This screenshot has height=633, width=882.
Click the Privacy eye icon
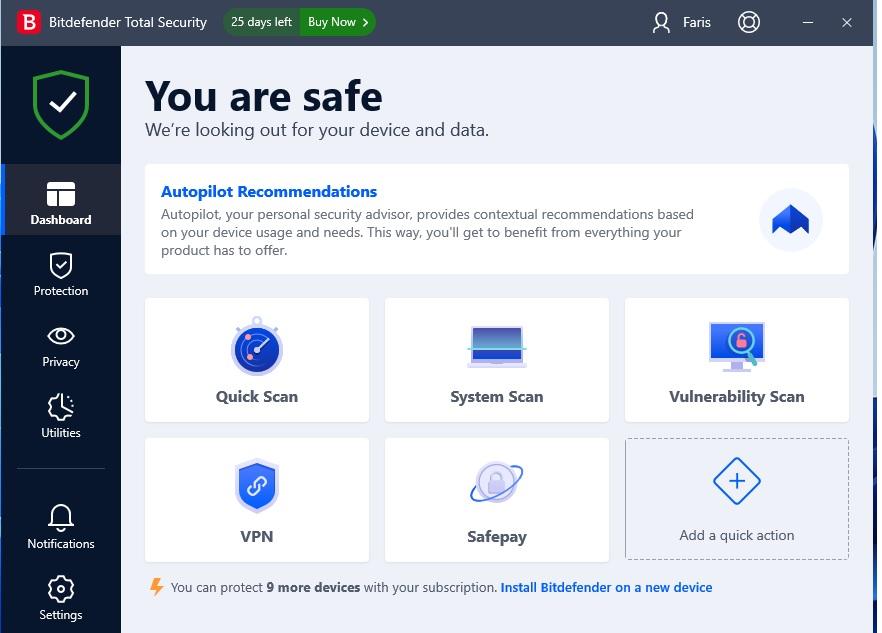[x=61, y=336]
